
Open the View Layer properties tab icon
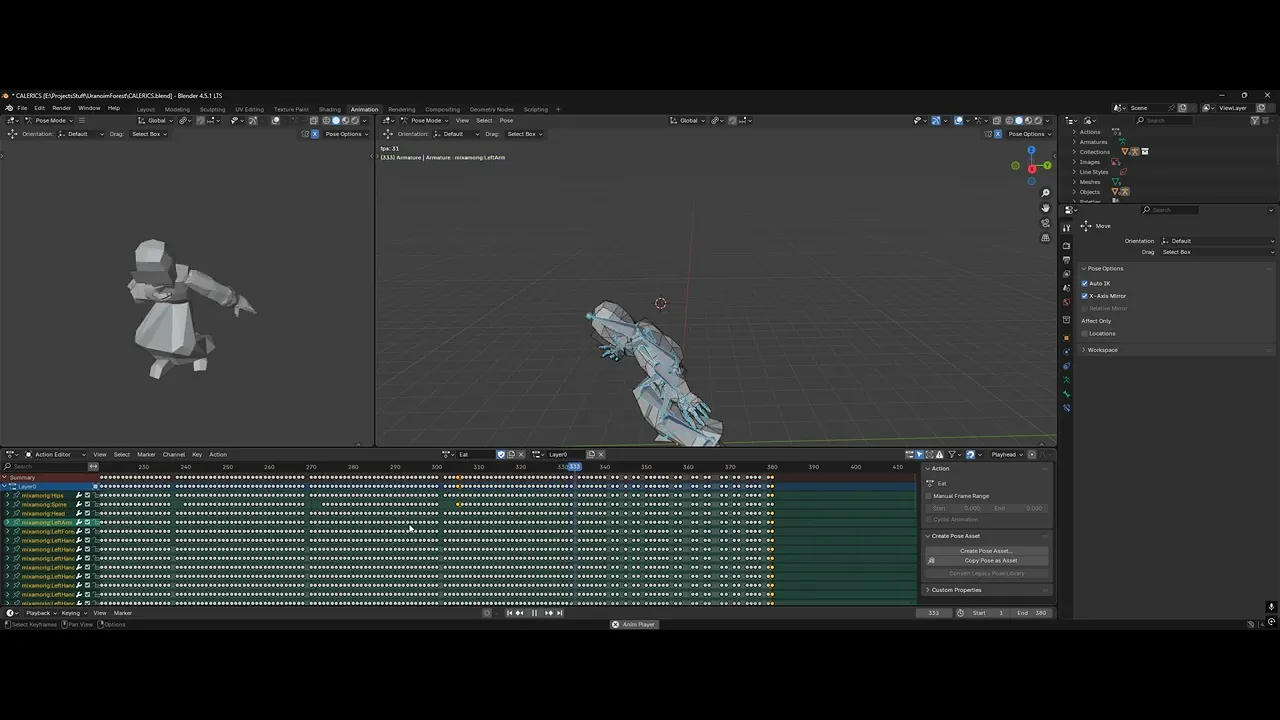(1066, 273)
